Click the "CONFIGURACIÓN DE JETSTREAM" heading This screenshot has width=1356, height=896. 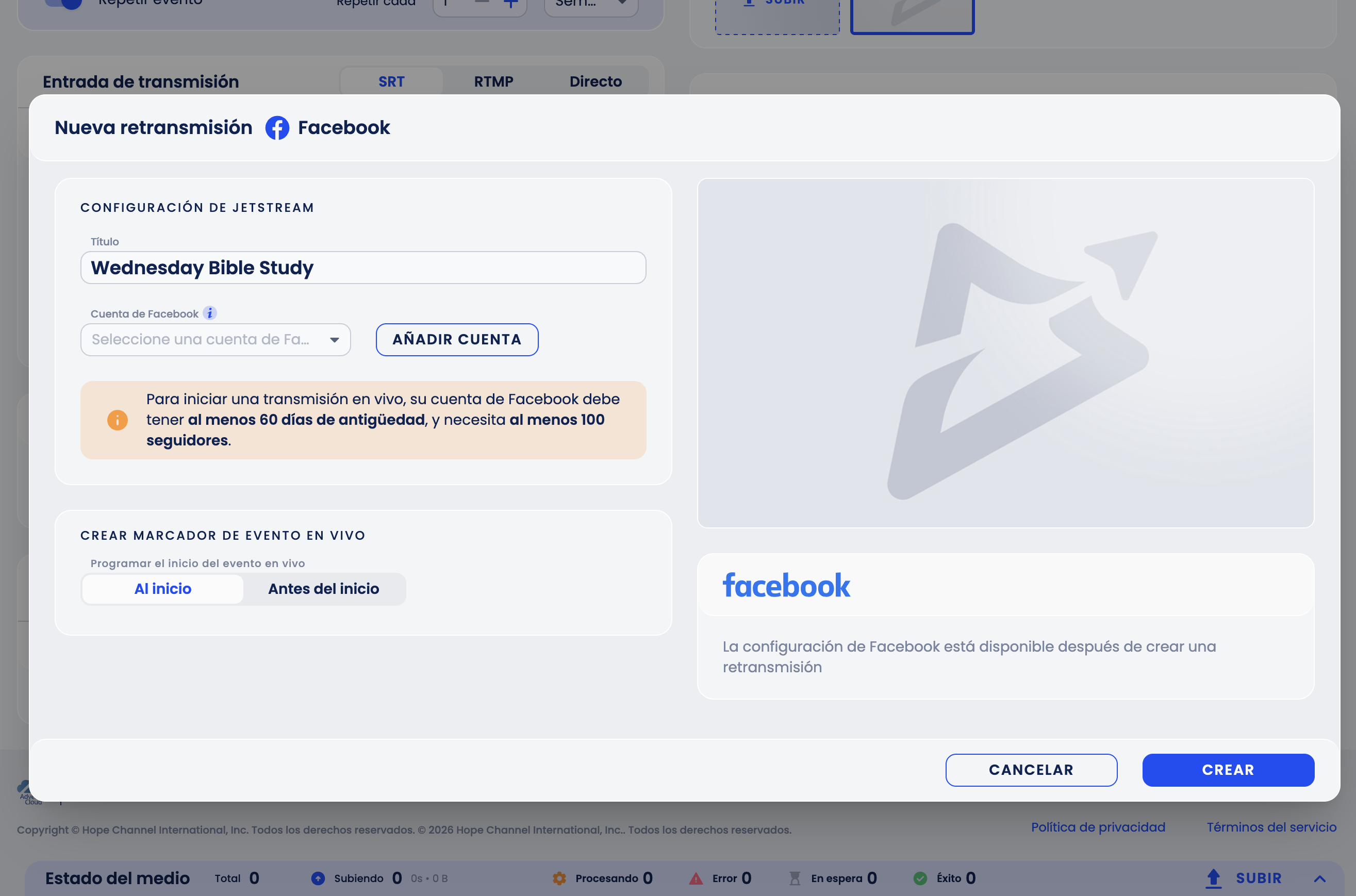(197, 207)
